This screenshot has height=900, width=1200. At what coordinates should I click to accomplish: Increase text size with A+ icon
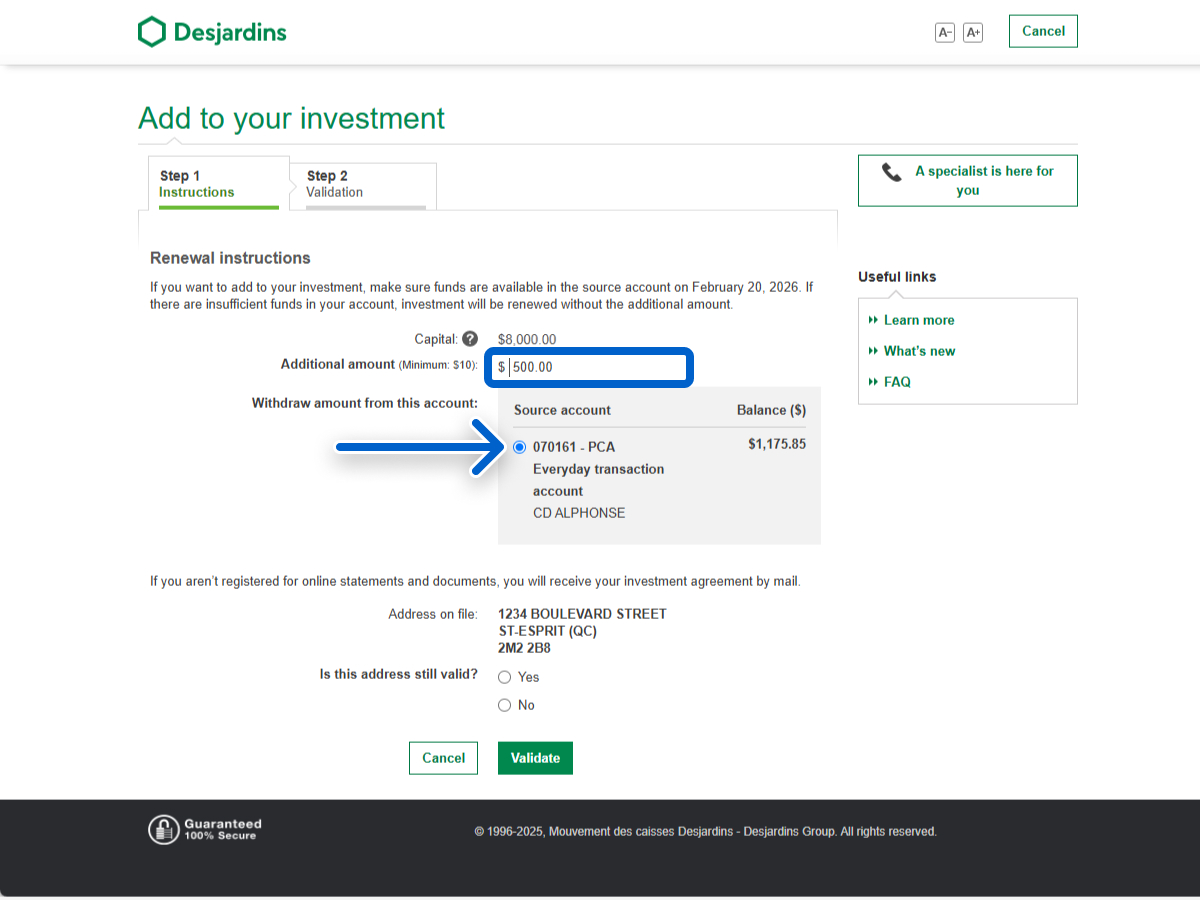point(973,32)
